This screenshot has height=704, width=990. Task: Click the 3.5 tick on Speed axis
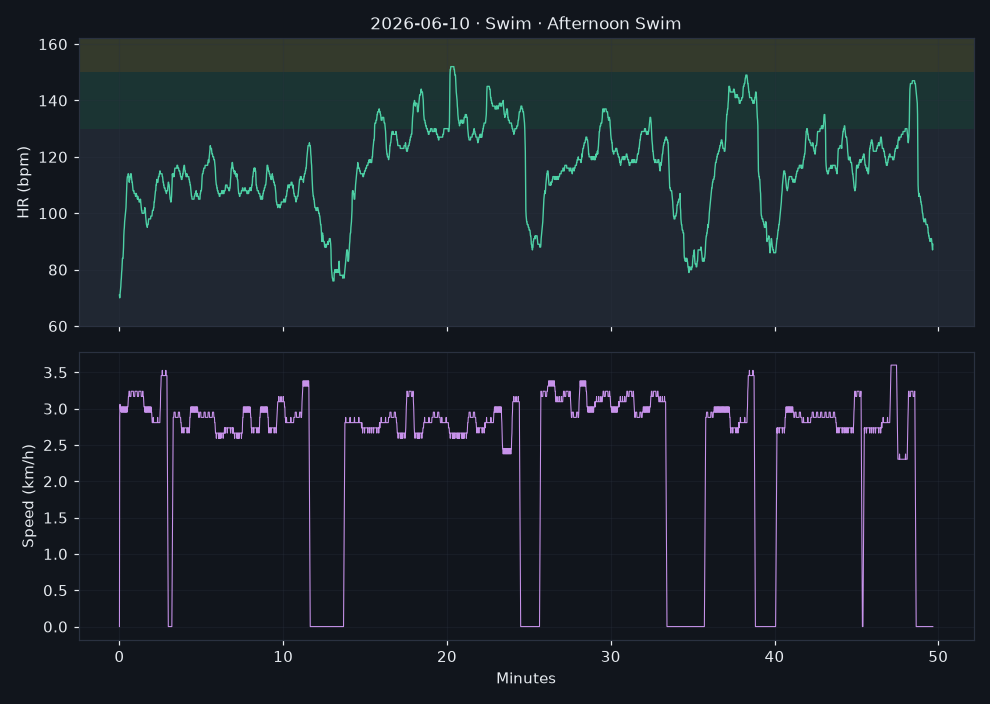56,373
